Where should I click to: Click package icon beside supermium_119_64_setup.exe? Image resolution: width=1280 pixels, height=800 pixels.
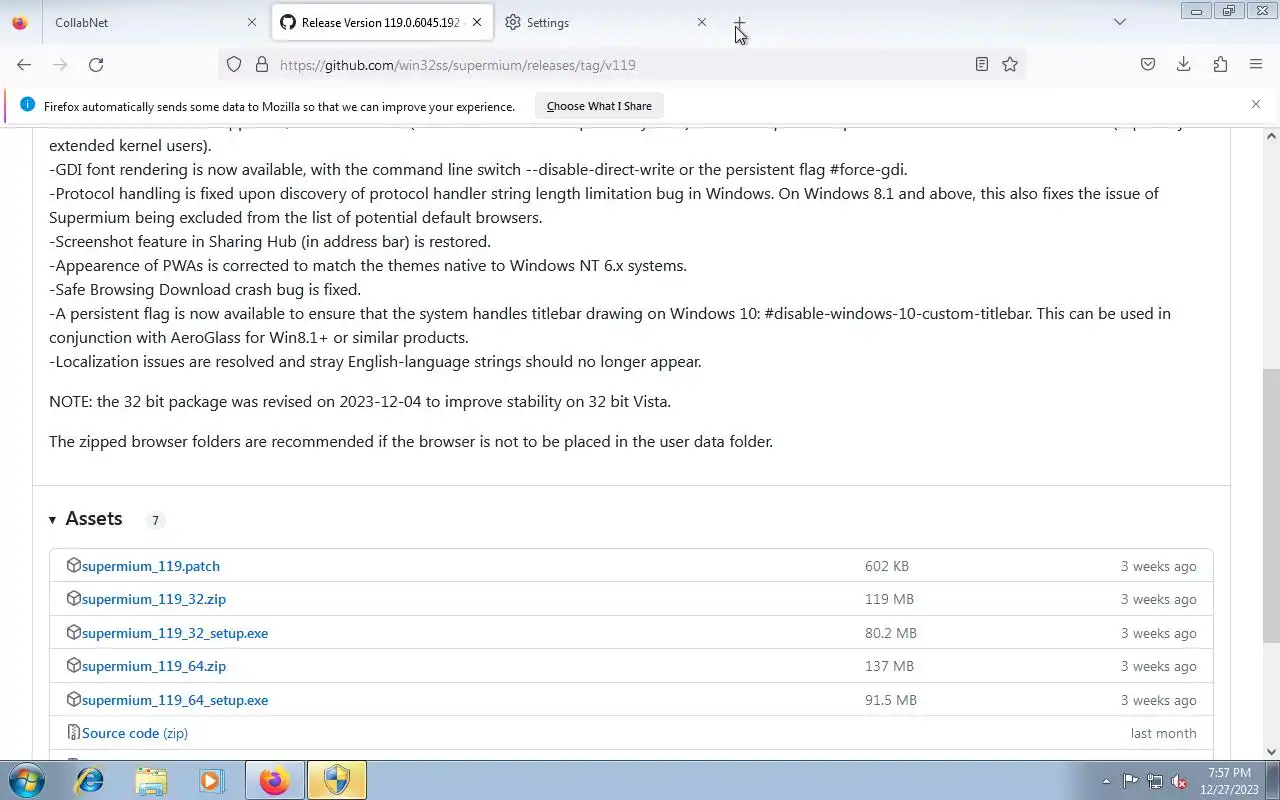tap(73, 699)
